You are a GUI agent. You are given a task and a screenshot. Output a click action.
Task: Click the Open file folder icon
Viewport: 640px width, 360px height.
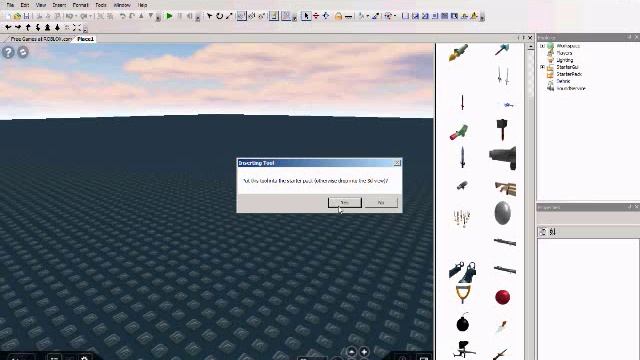click(17, 16)
